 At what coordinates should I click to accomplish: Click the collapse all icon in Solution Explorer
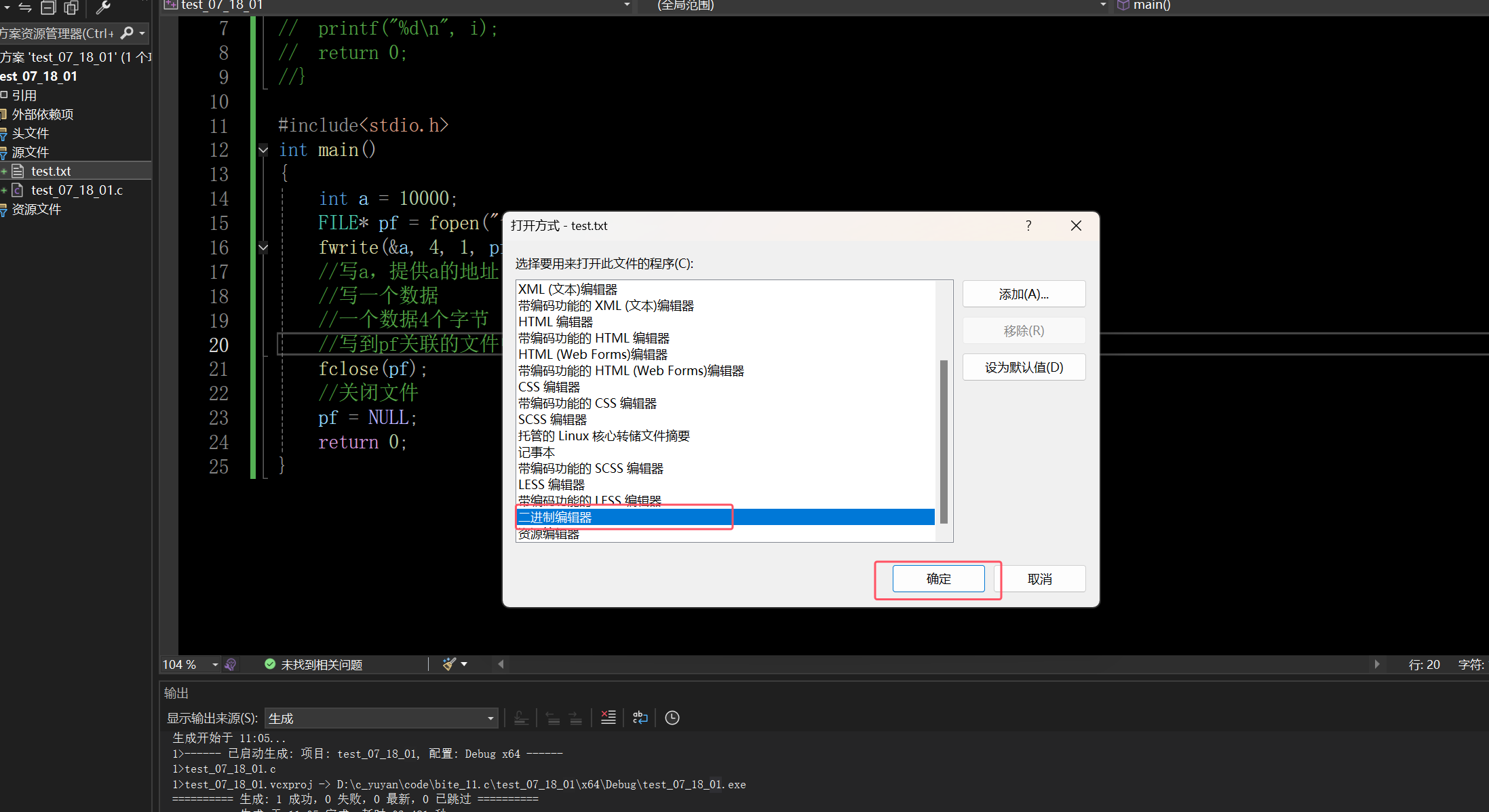coord(48,7)
